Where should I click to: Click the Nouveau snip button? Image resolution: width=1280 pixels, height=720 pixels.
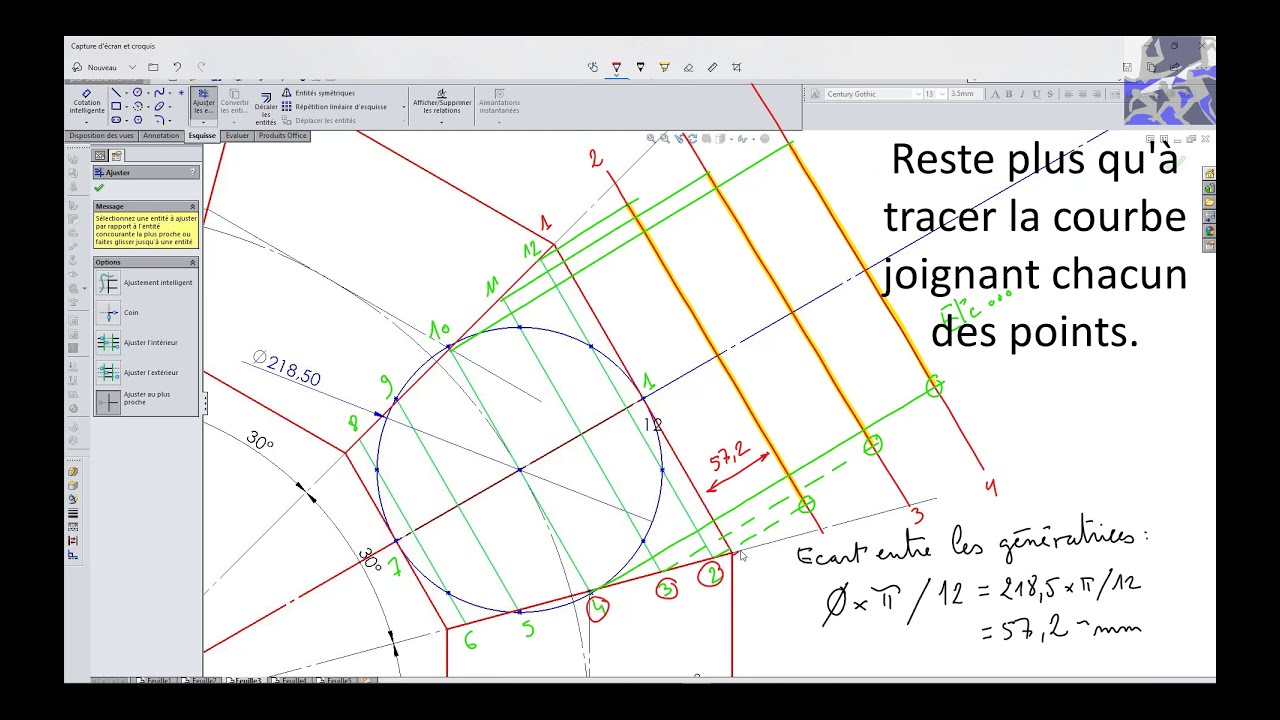(x=96, y=67)
